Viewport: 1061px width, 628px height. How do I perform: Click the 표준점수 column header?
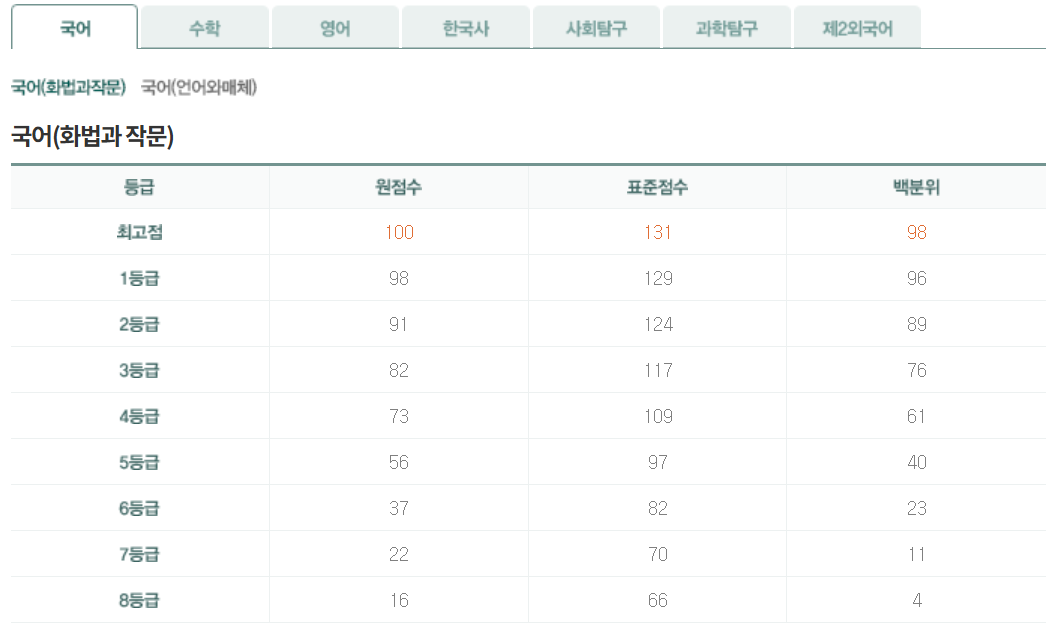point(657,186)
